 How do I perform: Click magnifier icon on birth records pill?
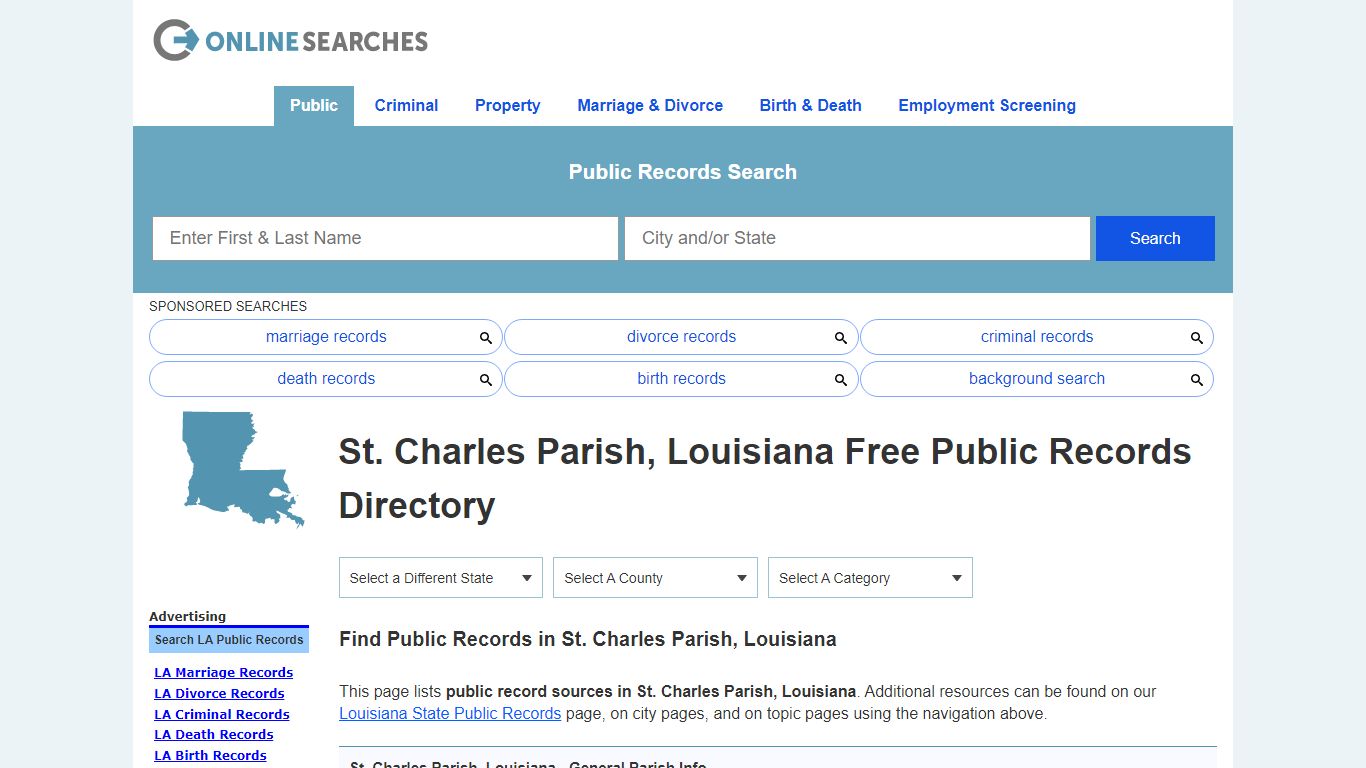(x=841, y=380)
